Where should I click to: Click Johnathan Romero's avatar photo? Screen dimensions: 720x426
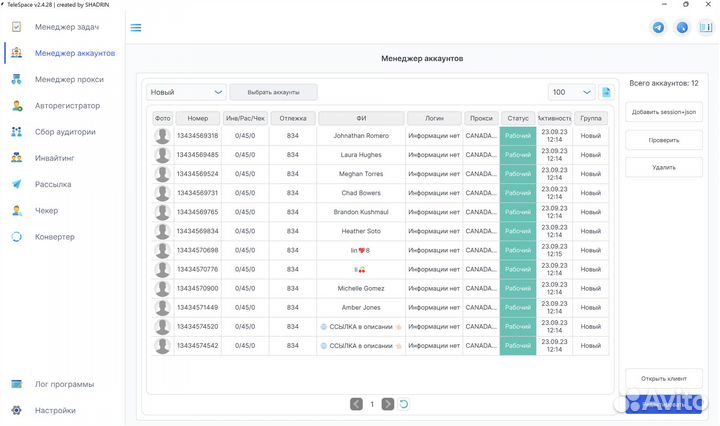163,136
